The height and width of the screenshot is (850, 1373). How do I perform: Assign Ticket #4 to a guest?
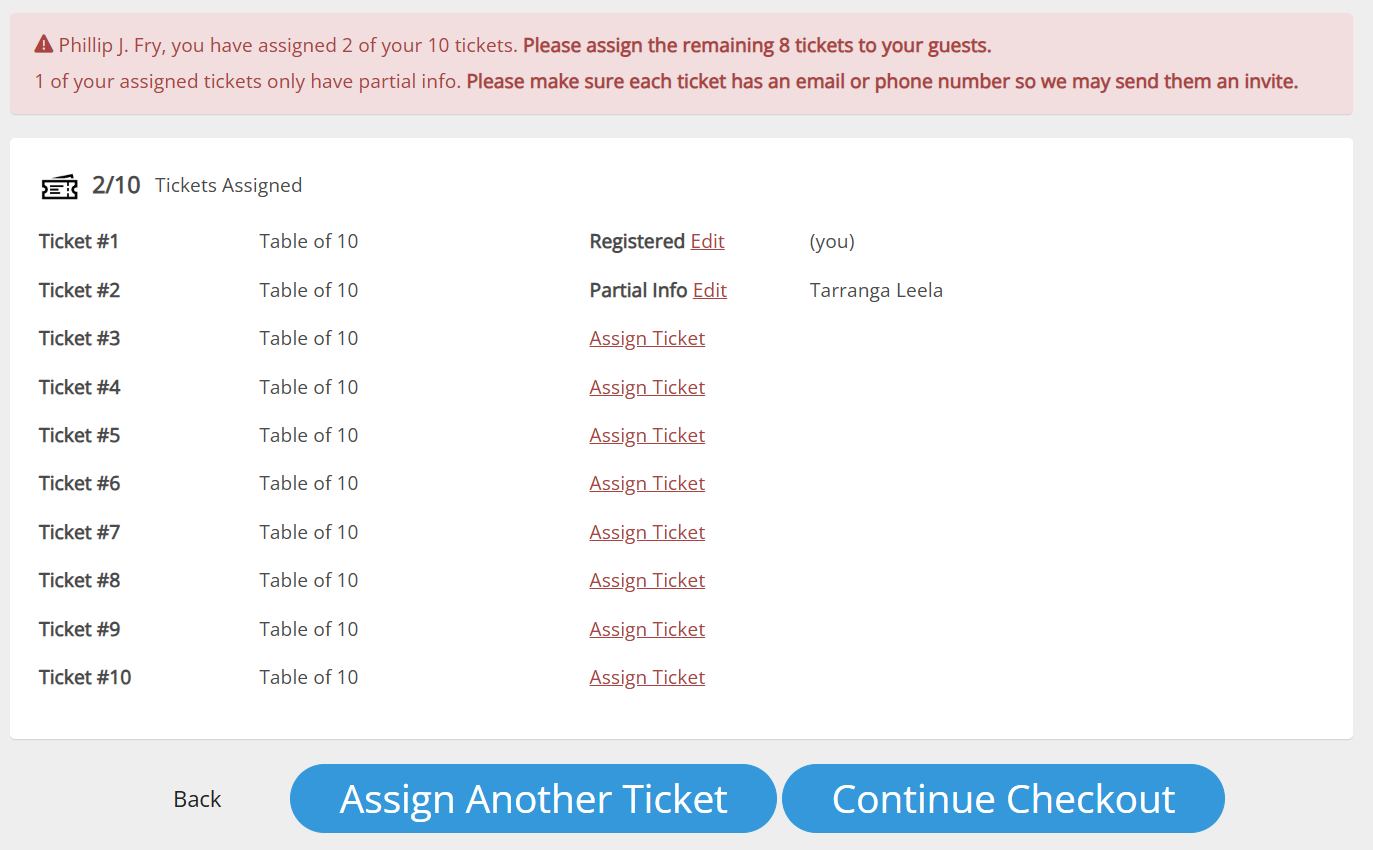647,388
